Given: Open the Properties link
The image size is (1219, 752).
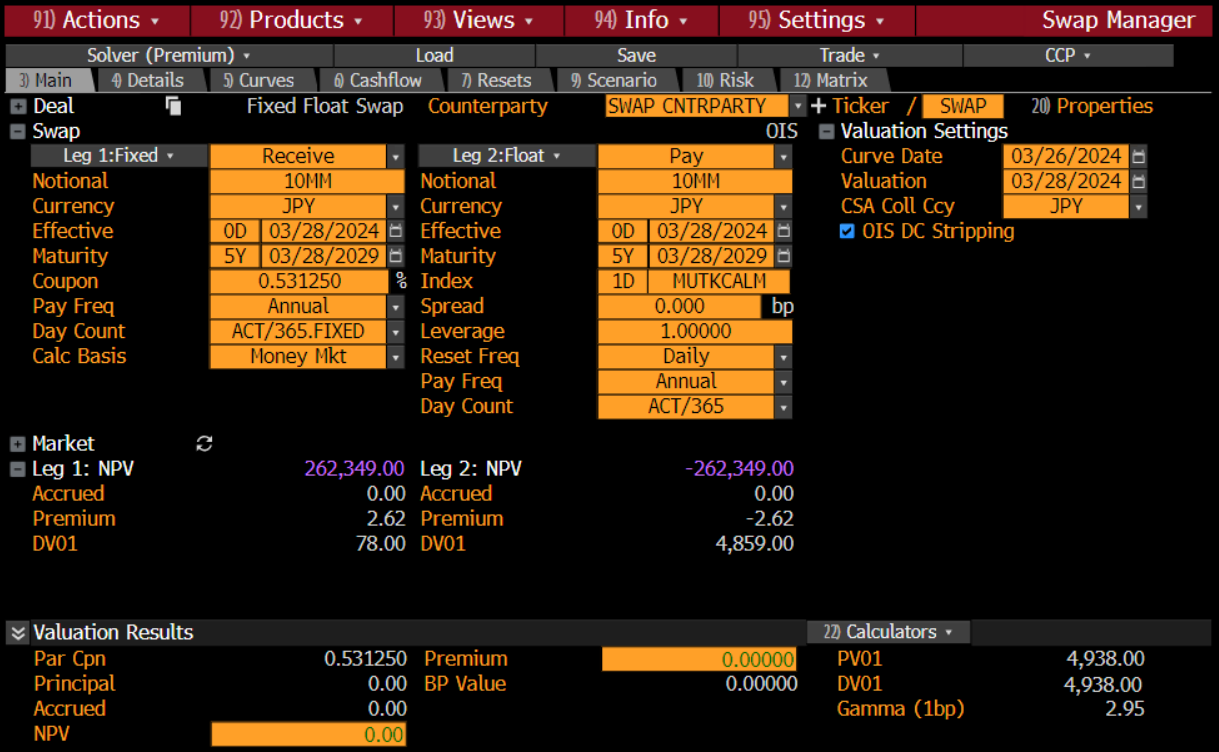Looking at the screenshot, I should click(x=1092, y=106).
